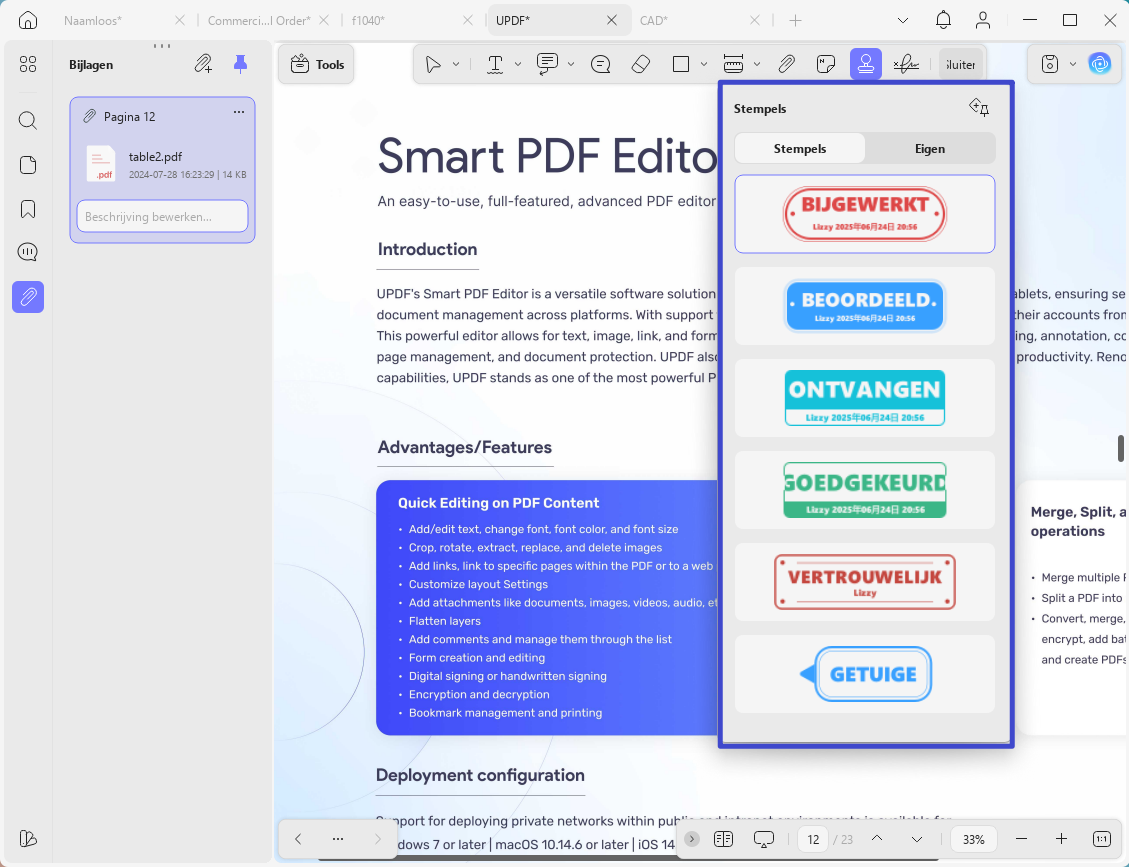The width and height of the screenshot is (1129, 867).
Task: Click the page number field showing 12
Action: coord(814,839)
